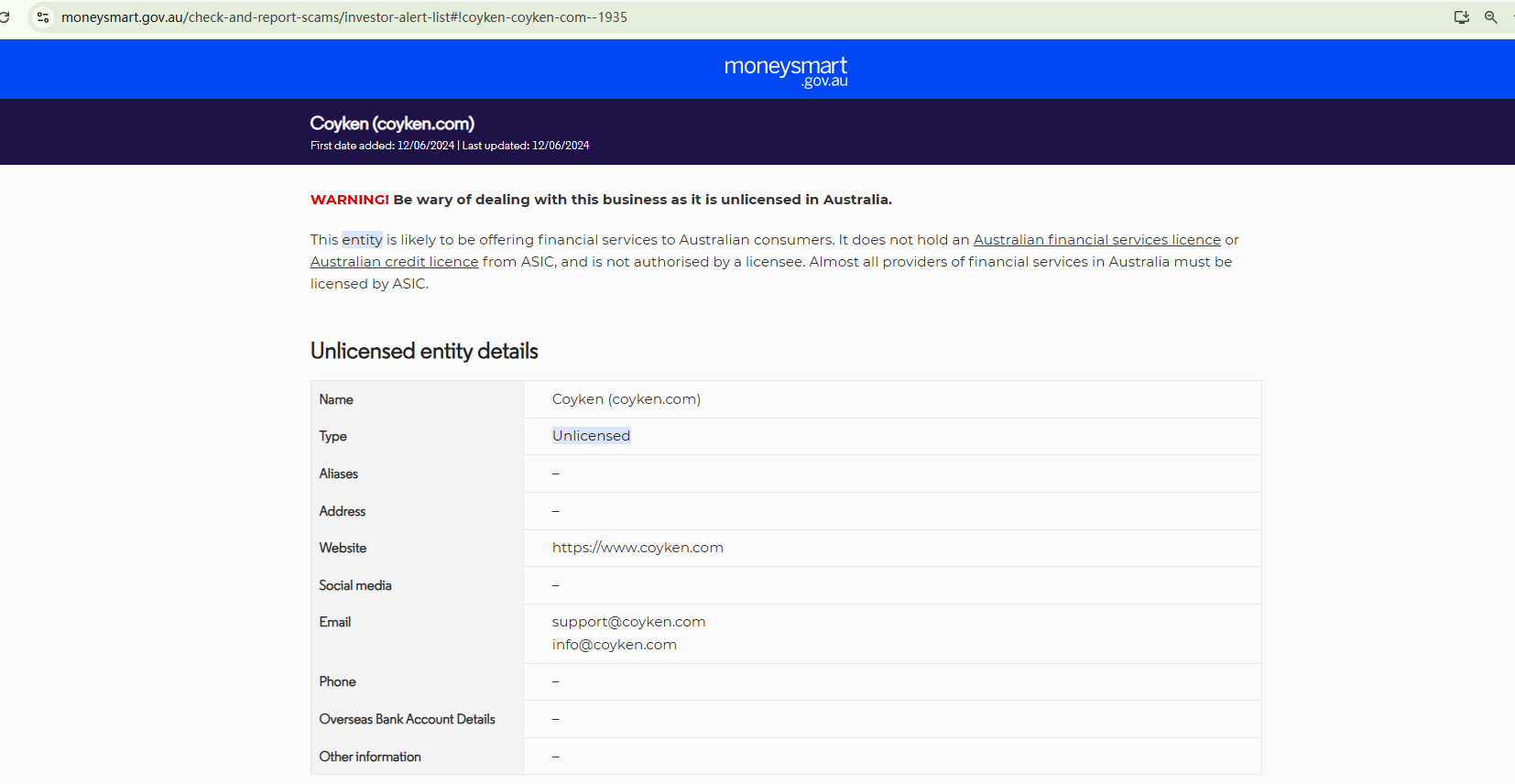This screenshot has width=1515, height=784.
Task: Click the Email row label
Action: coord(335,622)
